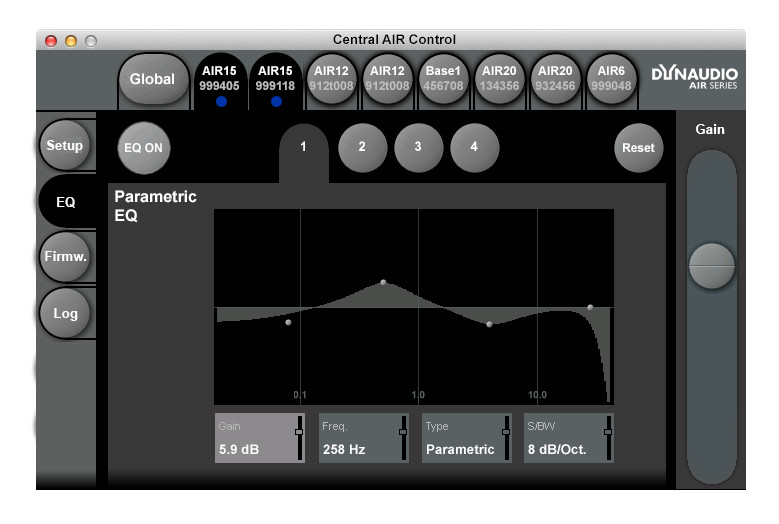
Task: Click the Gain slider knob on right
Action: pyautogui.click(x=711, y=266)
